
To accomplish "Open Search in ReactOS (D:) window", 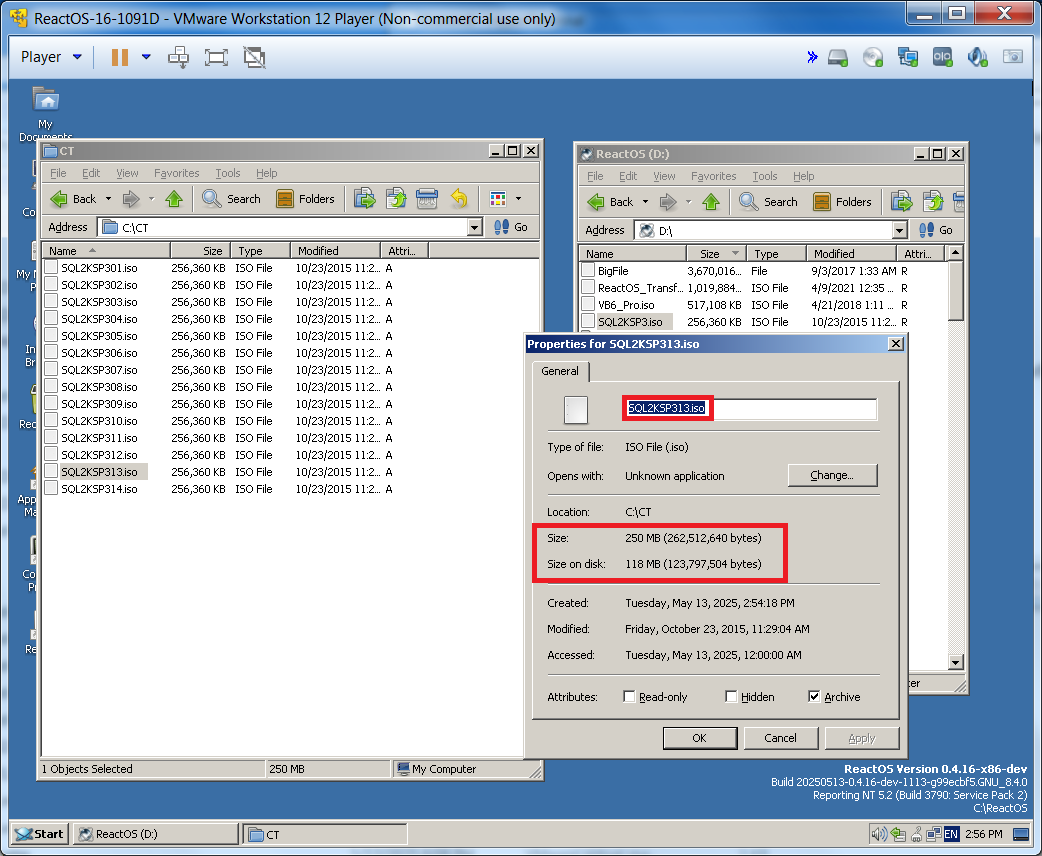I will point(768,202).
